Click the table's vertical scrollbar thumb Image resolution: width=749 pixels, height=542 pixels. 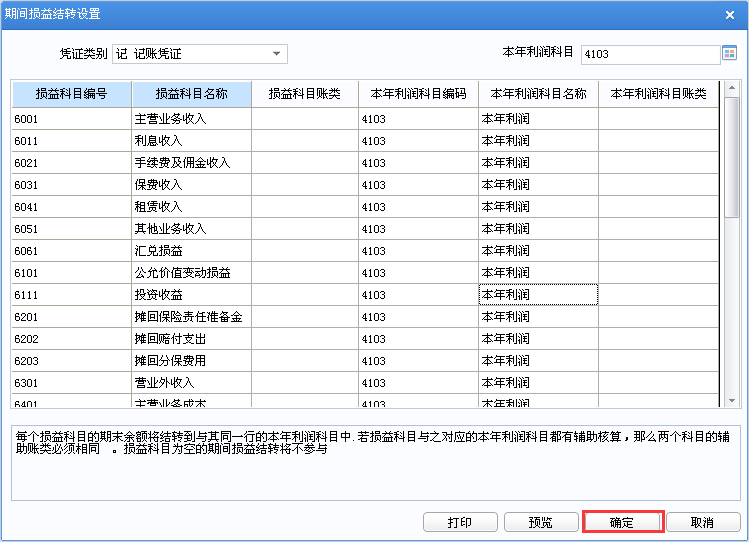[x=731, y=158]
